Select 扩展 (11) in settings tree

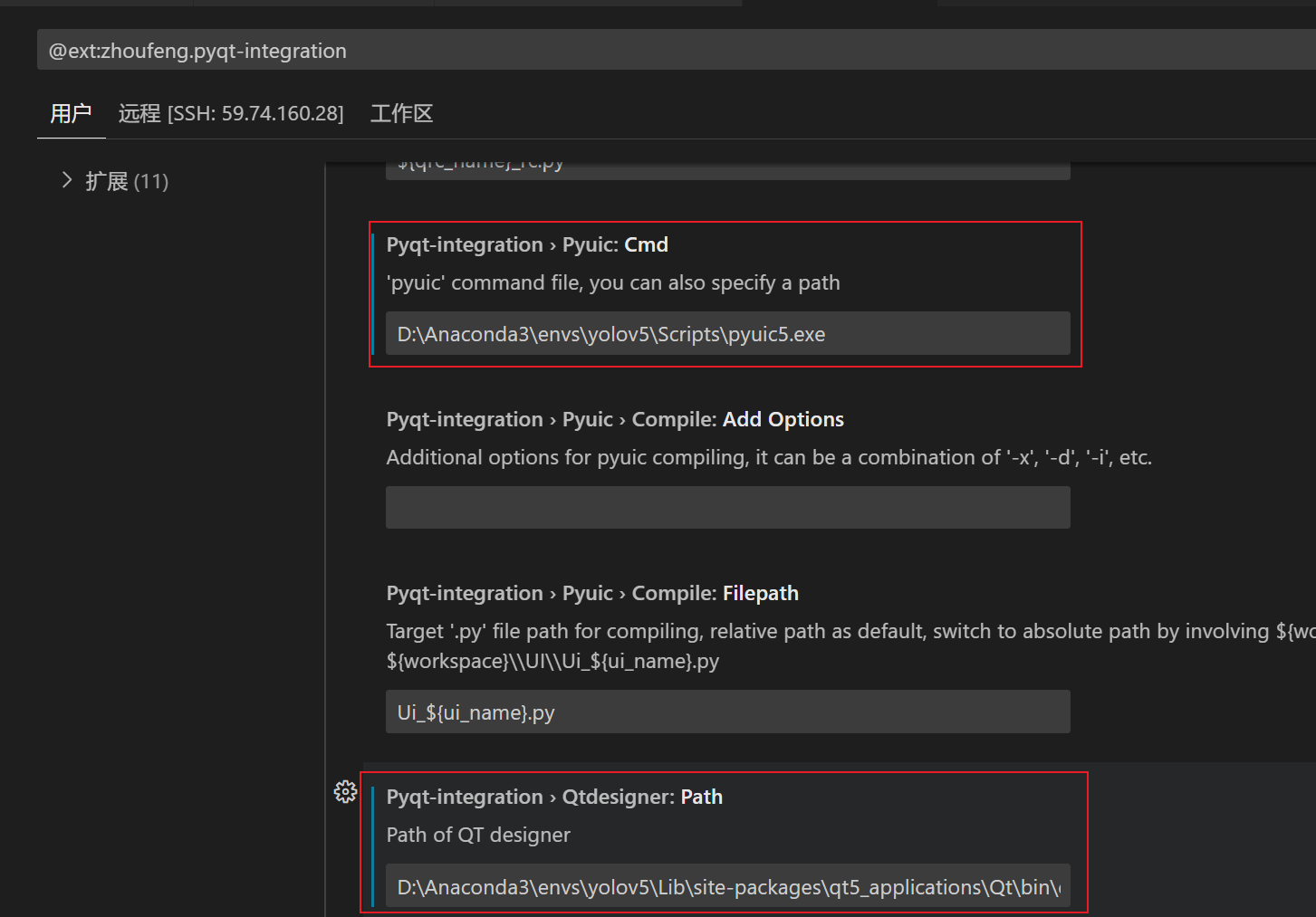(x=127, y=181)
